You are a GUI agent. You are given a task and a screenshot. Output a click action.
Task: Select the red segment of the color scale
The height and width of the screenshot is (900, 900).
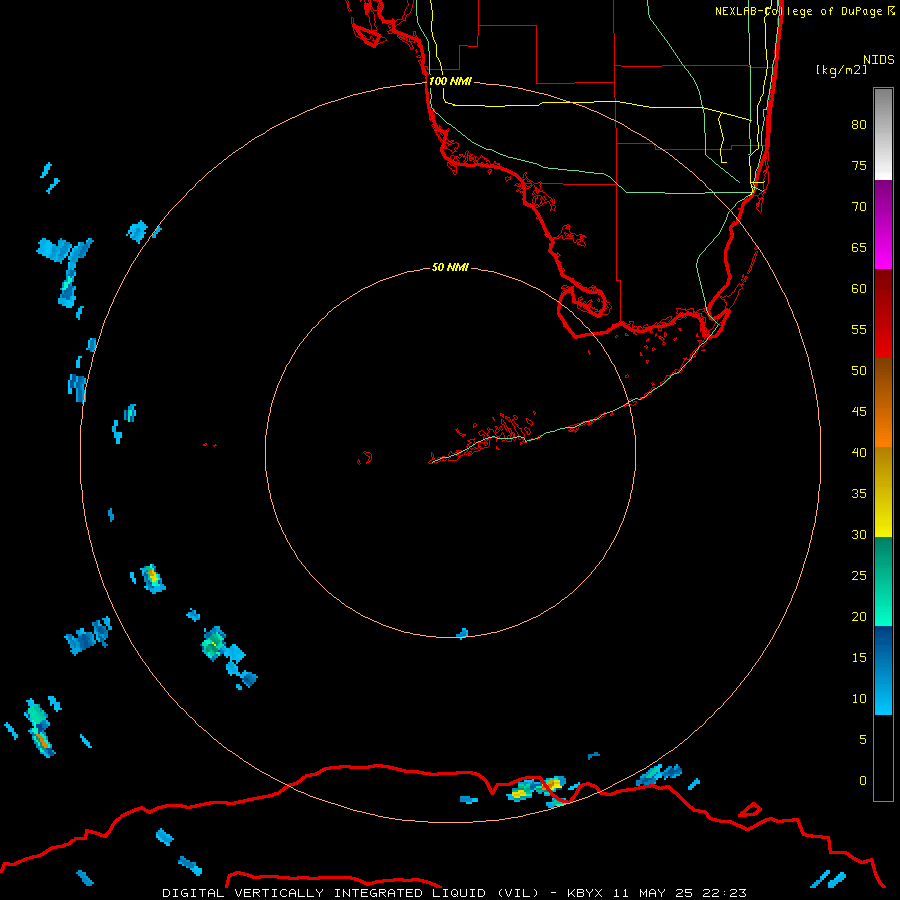pos(883,314)
